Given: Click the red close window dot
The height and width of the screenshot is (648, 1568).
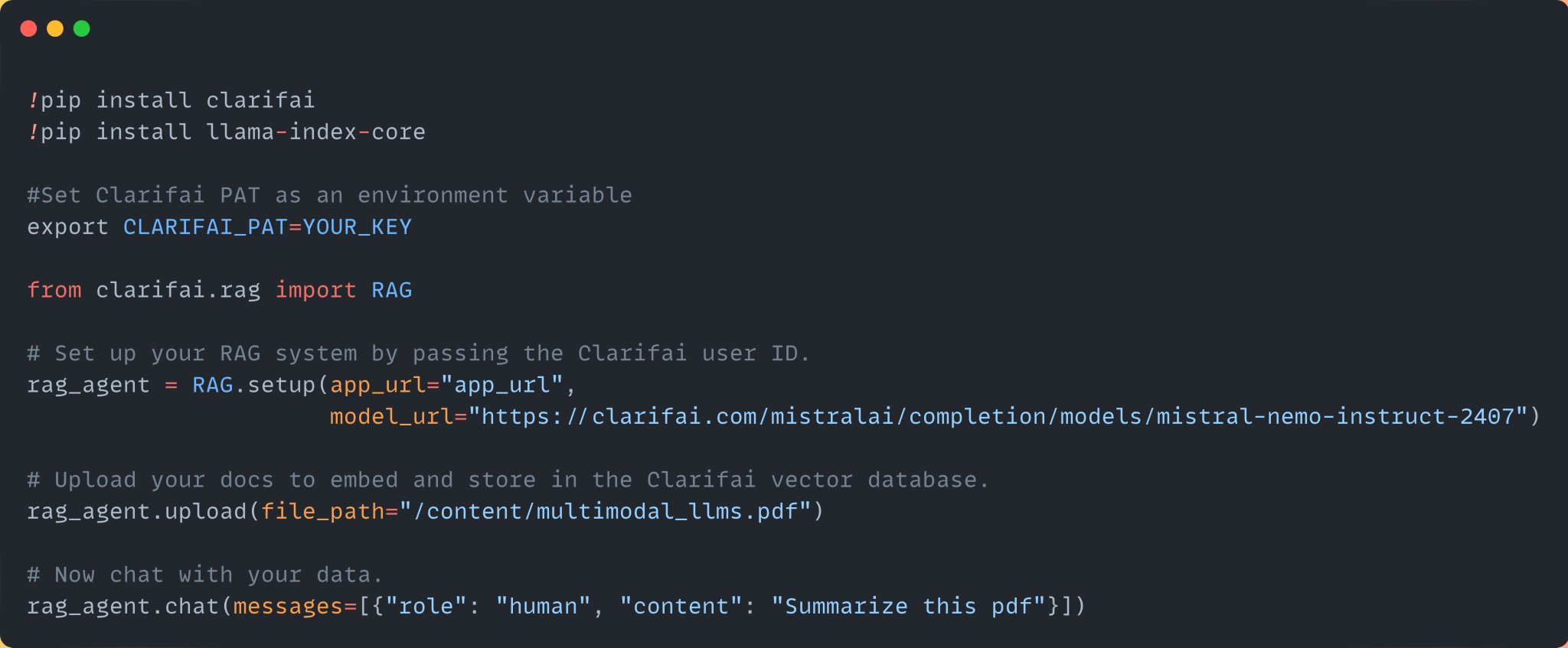Looking at the screenshot, I should click(x=28, y=28).
